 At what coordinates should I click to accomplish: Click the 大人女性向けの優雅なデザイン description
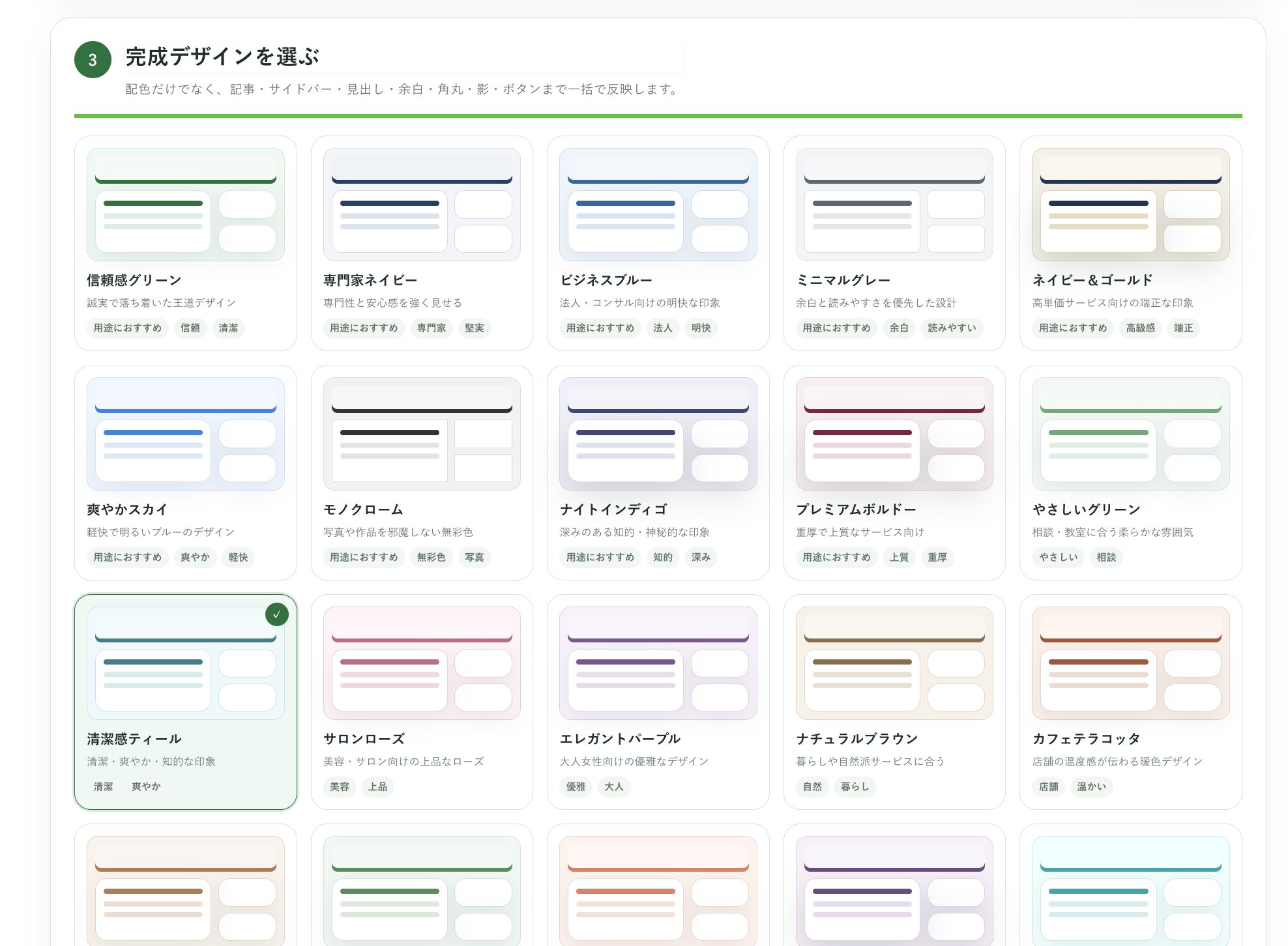[x=634, y=762]
